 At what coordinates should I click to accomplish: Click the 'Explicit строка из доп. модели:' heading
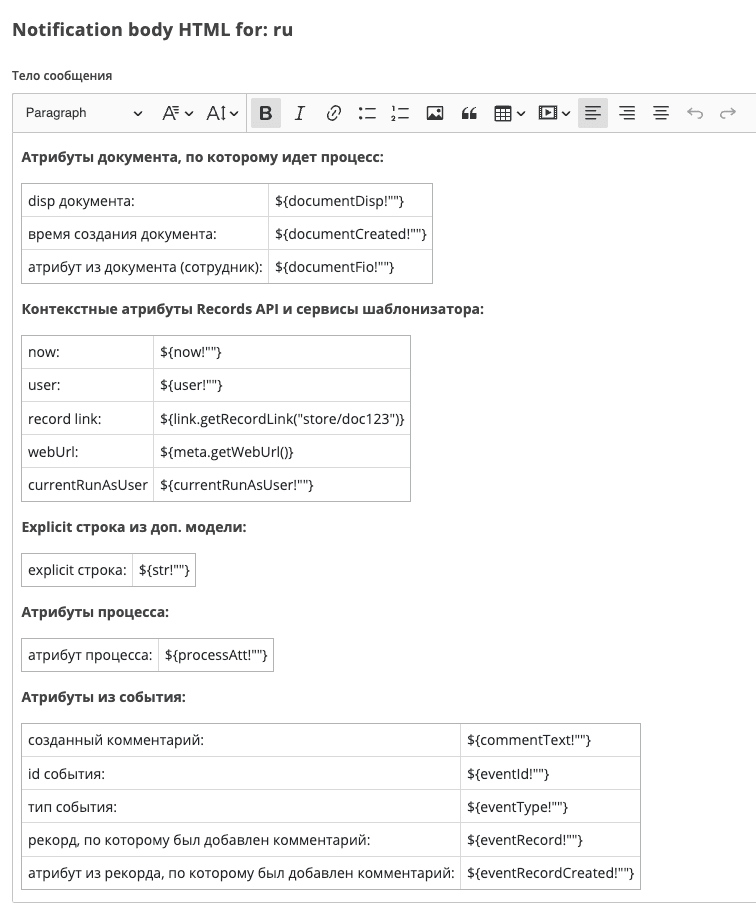click(x=134, y=527)
